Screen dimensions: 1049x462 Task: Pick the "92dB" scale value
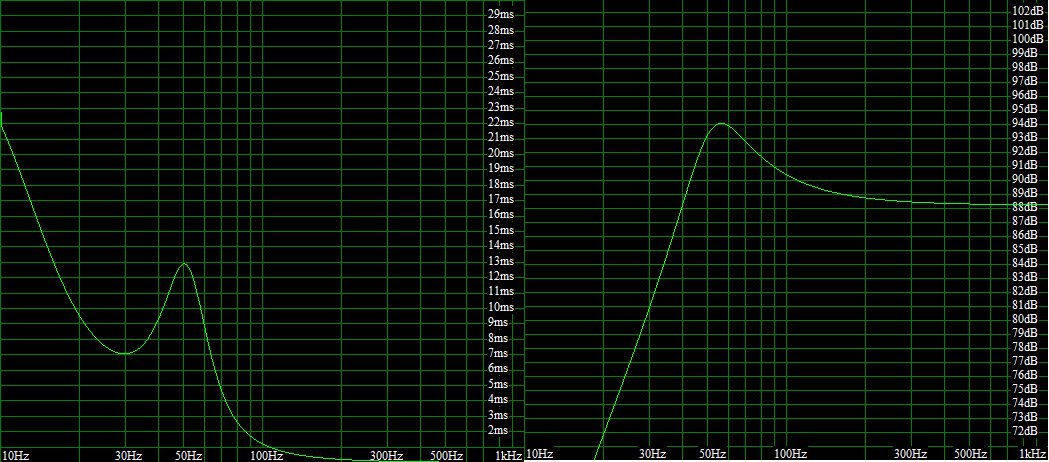[x=1025, y=151]
